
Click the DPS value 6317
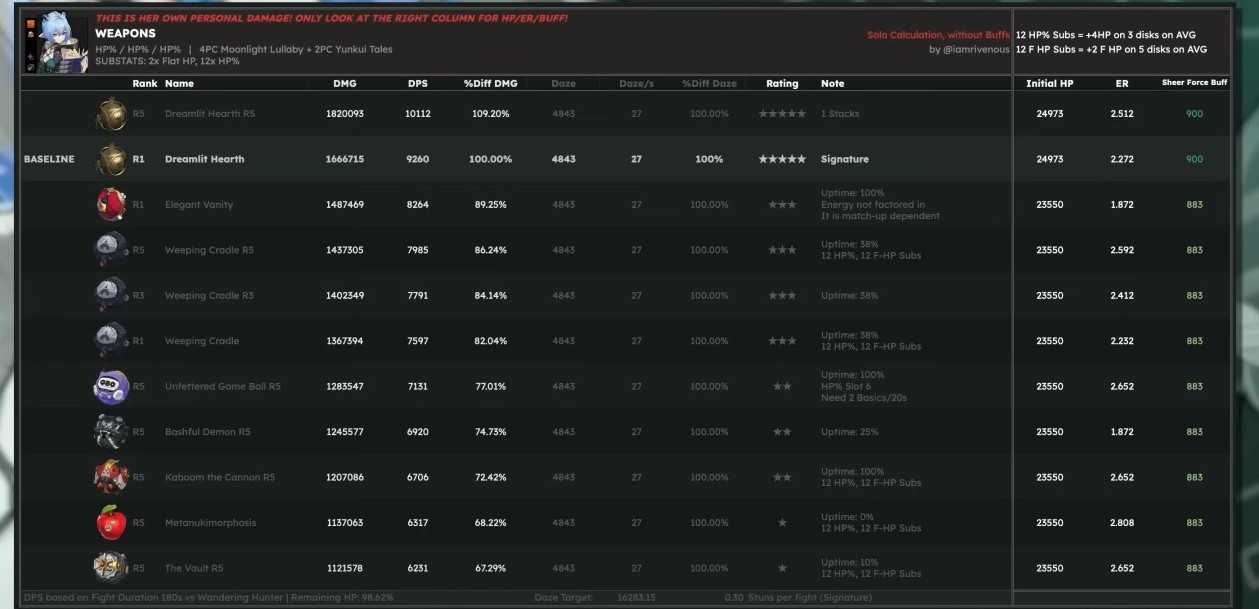(418, 523)
